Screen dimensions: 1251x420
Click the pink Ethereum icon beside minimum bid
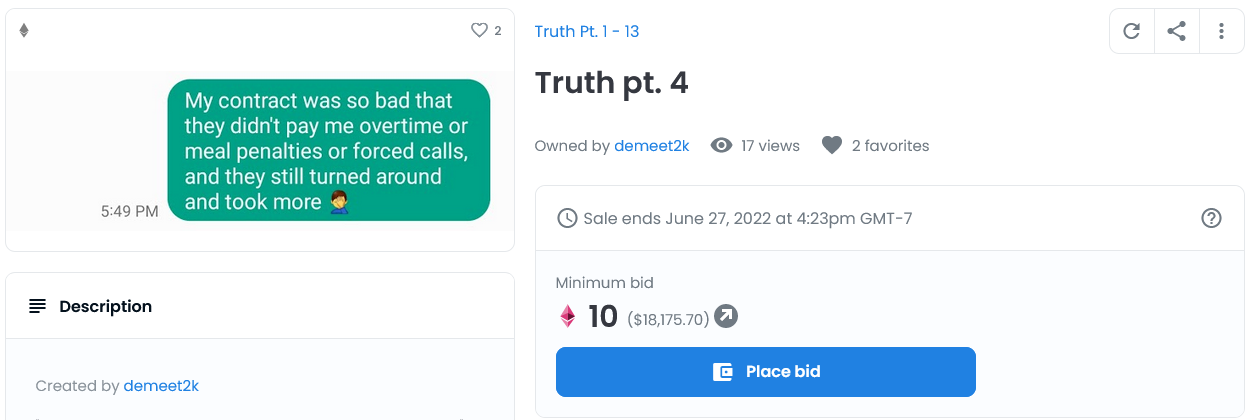pos(568,317)
